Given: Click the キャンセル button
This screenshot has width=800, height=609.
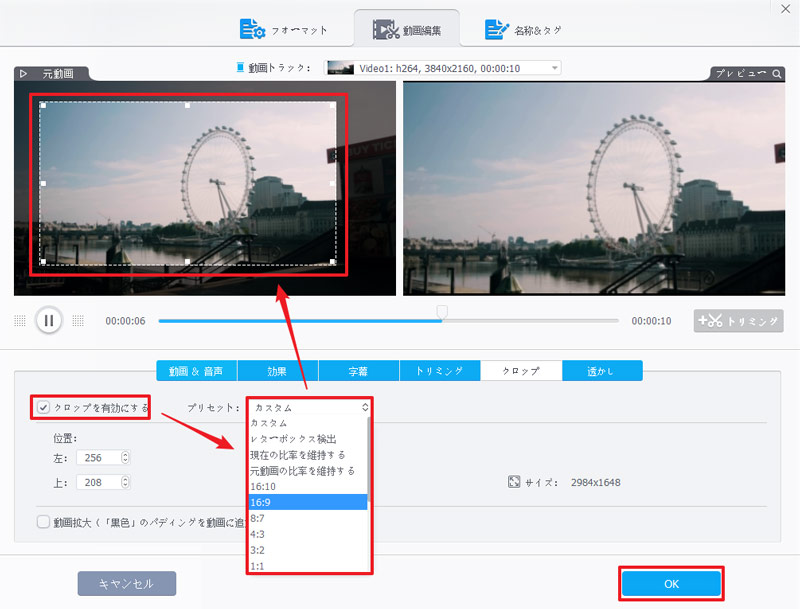Looking at the screenshot, I should click(124, 583).
